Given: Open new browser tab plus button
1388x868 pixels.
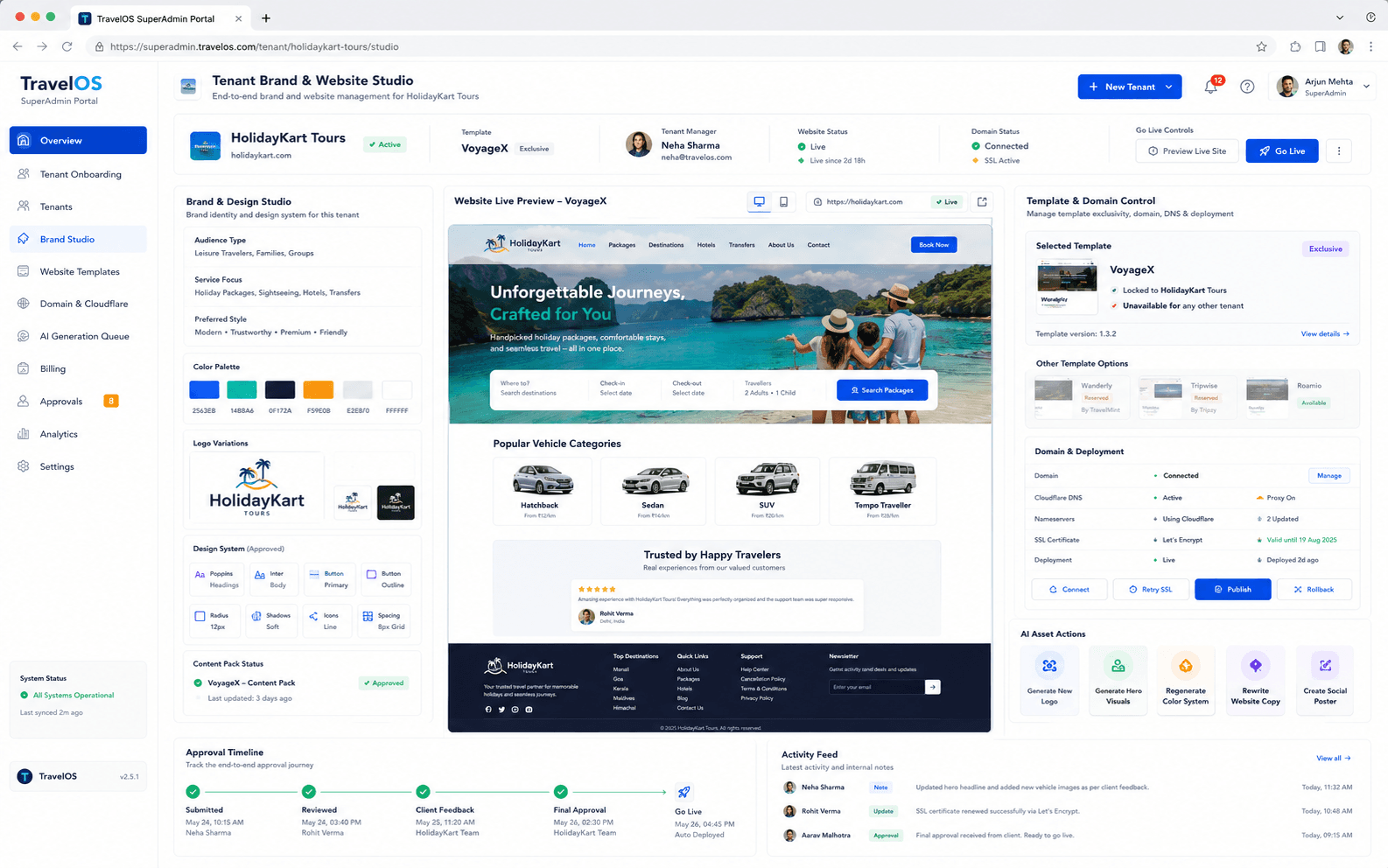Looking at the screenshot, I should coord(266,17).
